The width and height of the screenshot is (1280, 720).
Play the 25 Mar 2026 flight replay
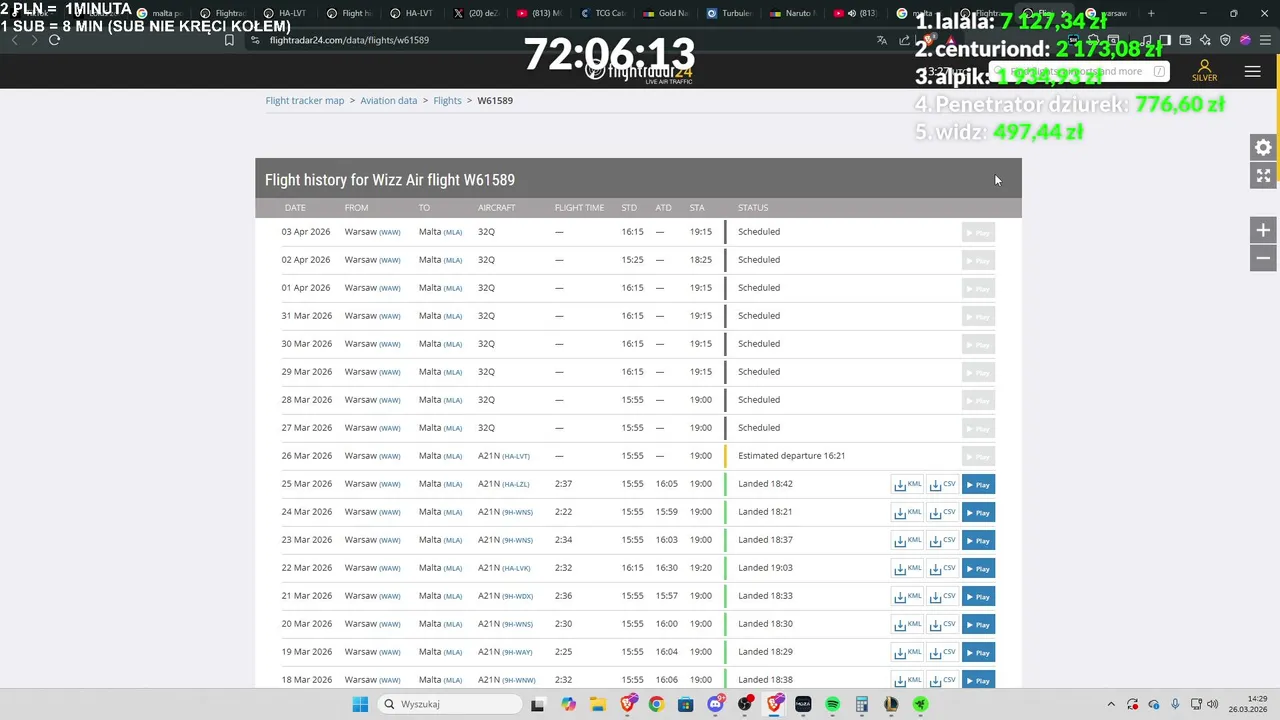tap(978, 485)
